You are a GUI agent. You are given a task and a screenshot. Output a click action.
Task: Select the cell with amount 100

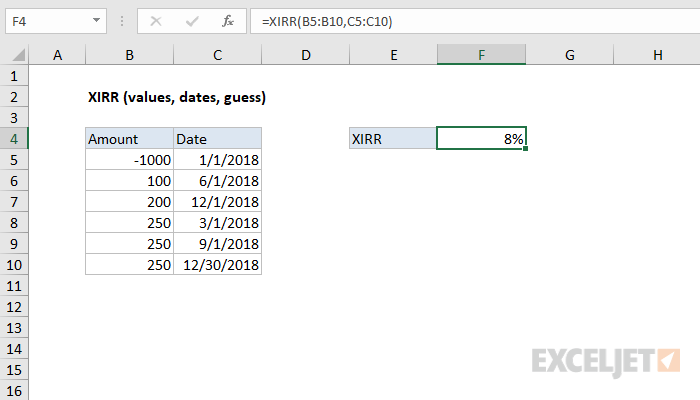coord(129,181)
